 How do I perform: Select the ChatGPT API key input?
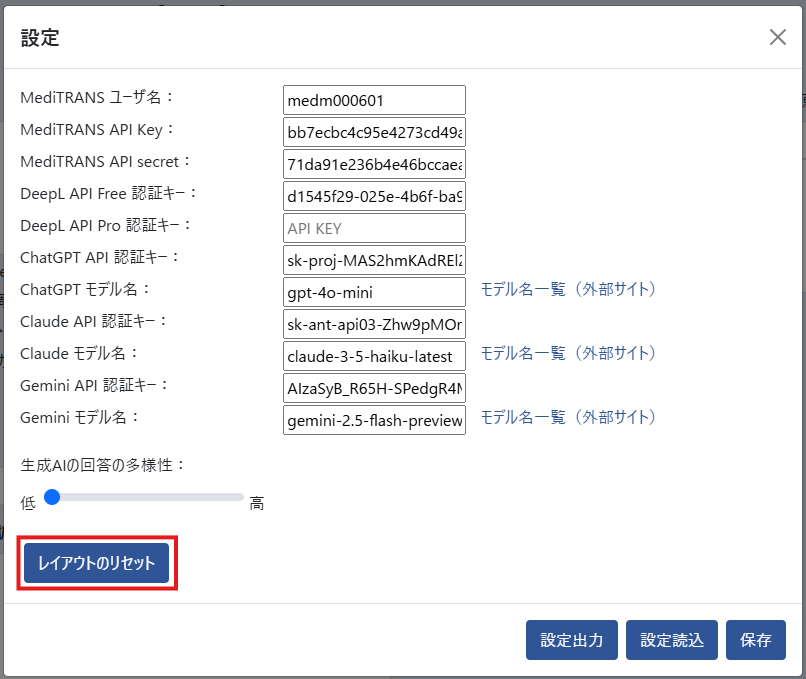374,260
